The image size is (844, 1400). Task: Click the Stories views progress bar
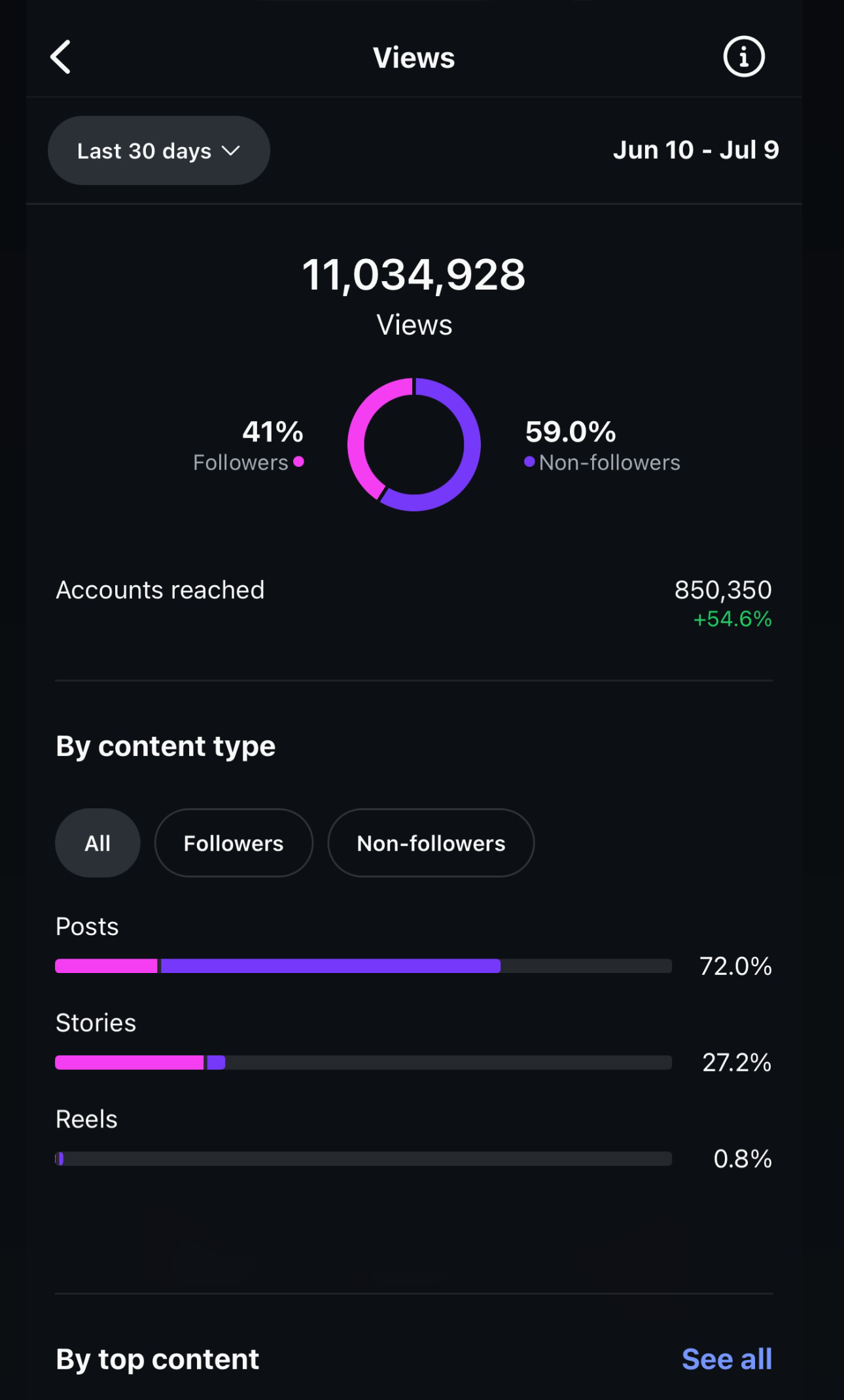363,1062
